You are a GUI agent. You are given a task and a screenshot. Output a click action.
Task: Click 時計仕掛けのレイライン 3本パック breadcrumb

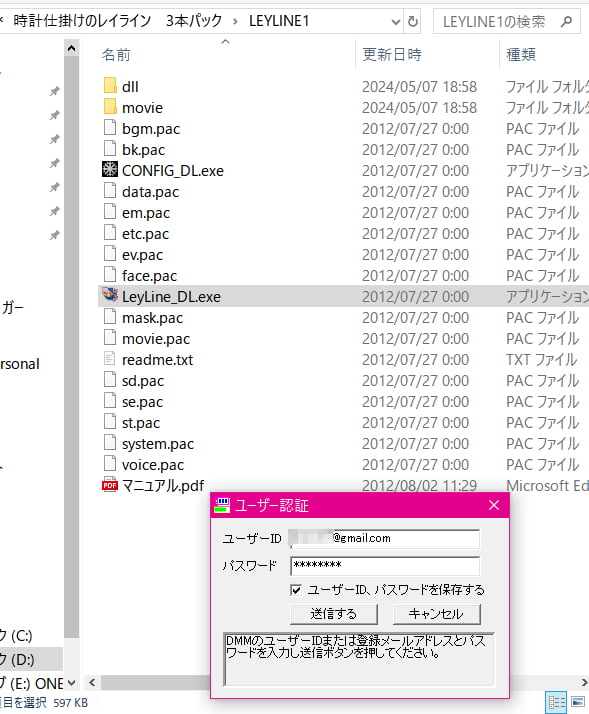click(x=118, y=21)
